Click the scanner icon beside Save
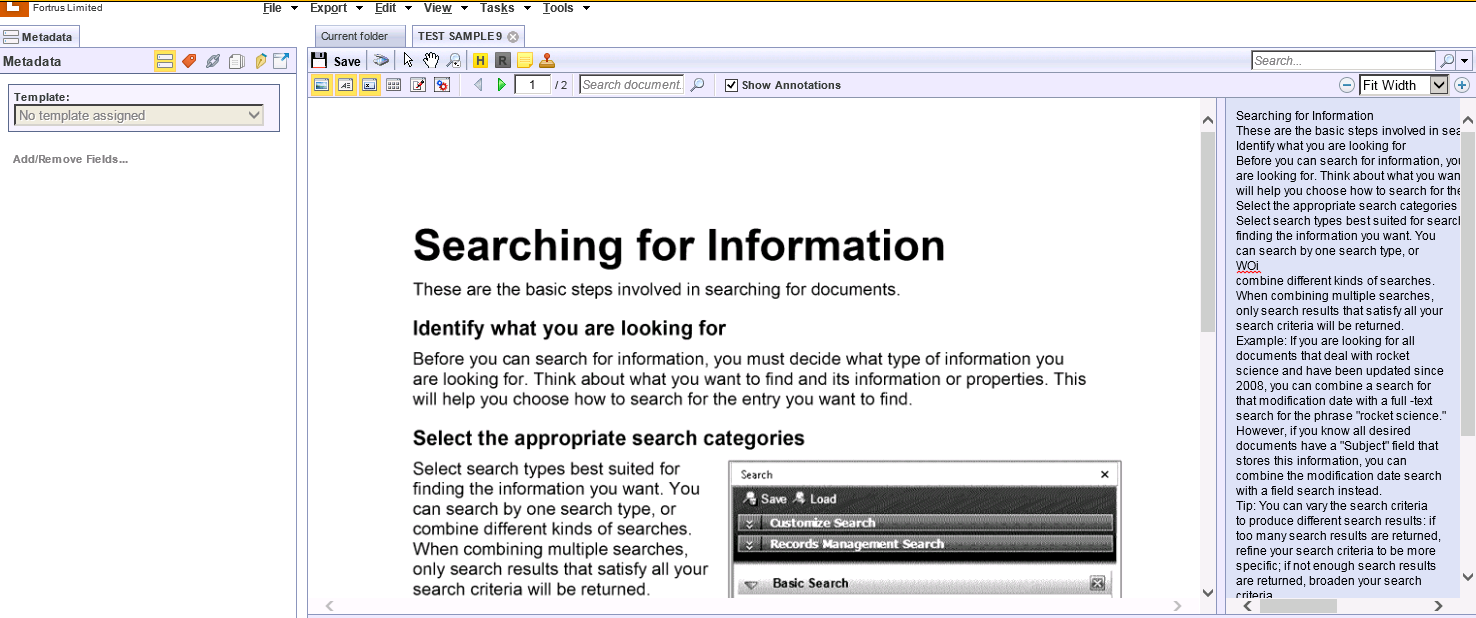The height and width of the screenshot is (618, 1476). point(381,61)
